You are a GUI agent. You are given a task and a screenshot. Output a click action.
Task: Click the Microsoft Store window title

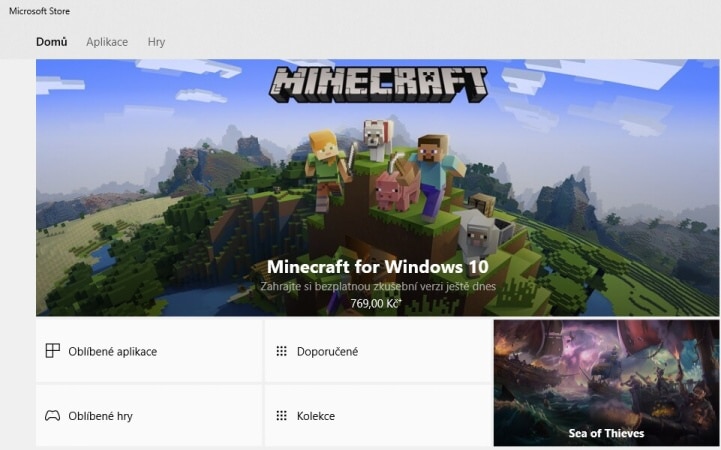point(40,11)
